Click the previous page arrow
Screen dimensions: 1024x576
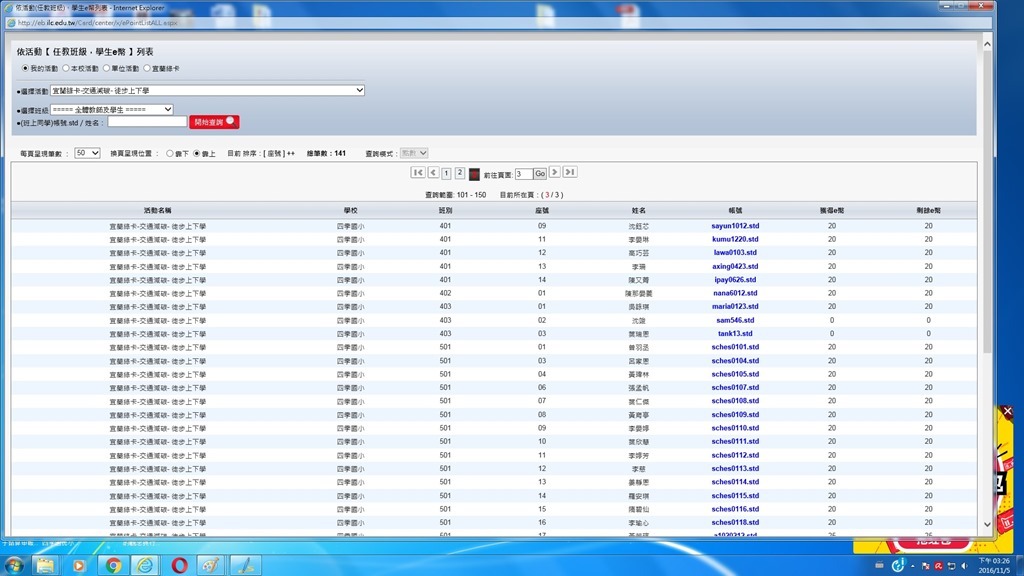(432, 173)
